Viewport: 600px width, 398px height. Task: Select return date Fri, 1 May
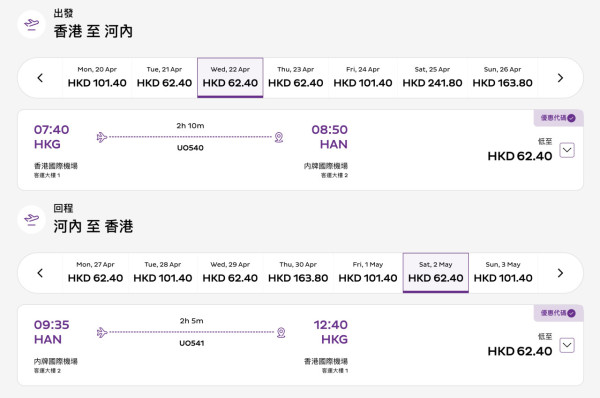[x=368, y=273]
